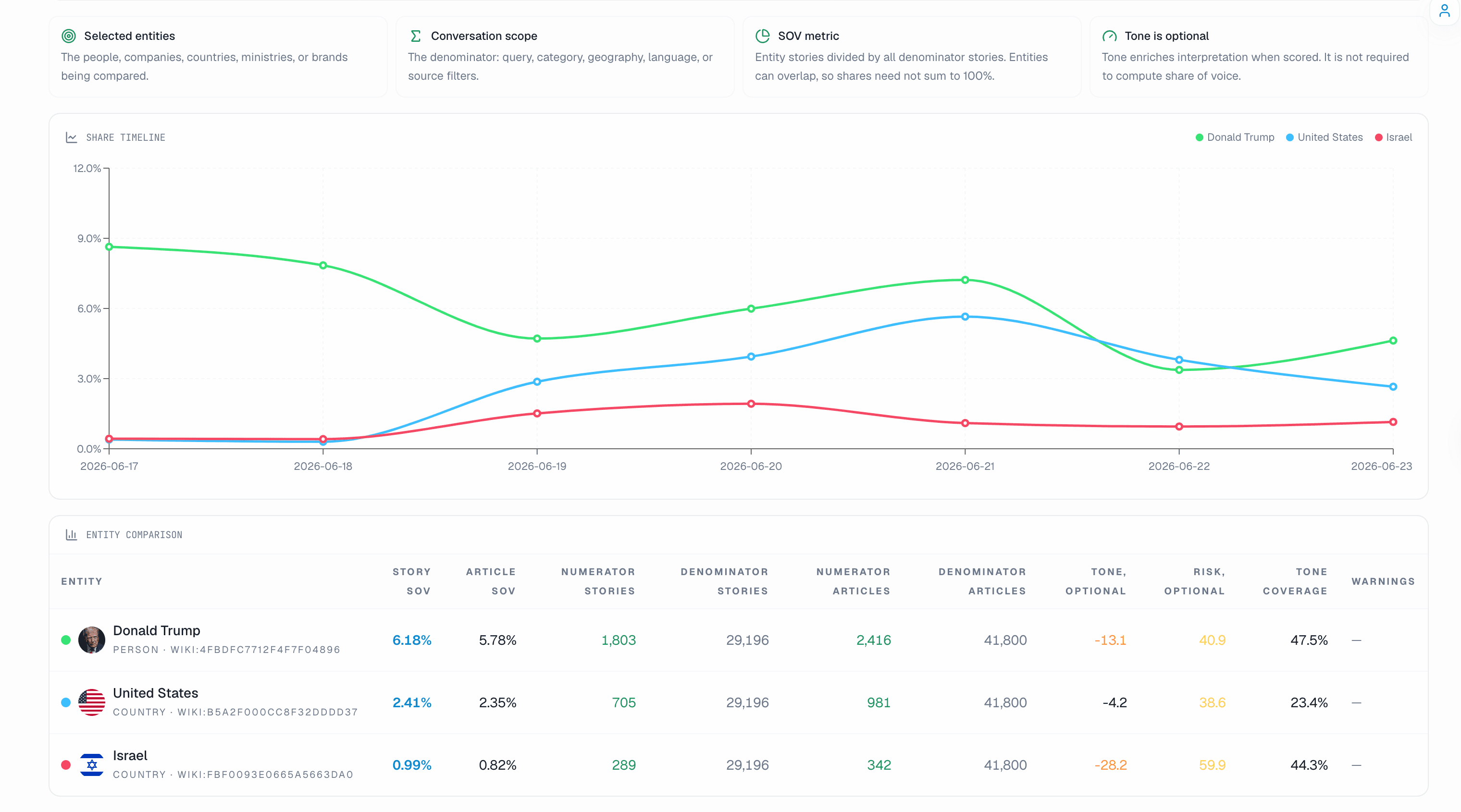Click Israel's 342 numerator articles value
Screen dimensions: 1461x812
[879, 764]
